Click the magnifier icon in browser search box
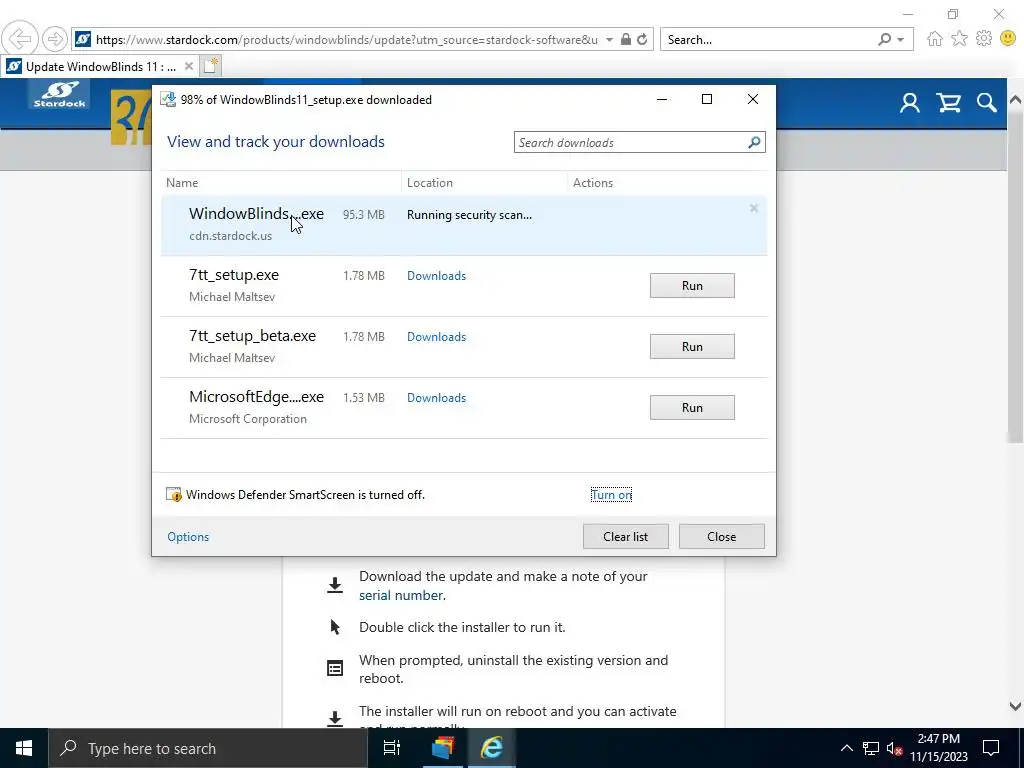The image size is (1024, 768). (884, 39)
